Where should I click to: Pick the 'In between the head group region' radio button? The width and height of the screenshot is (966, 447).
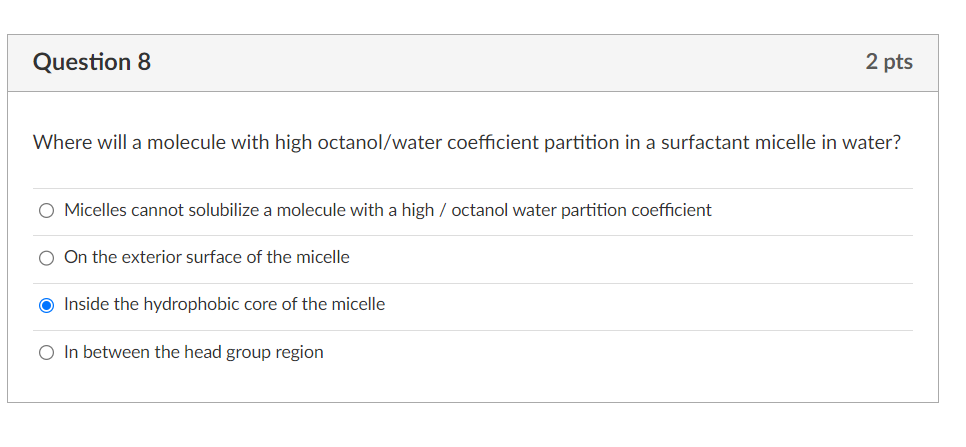coord(46,353)
